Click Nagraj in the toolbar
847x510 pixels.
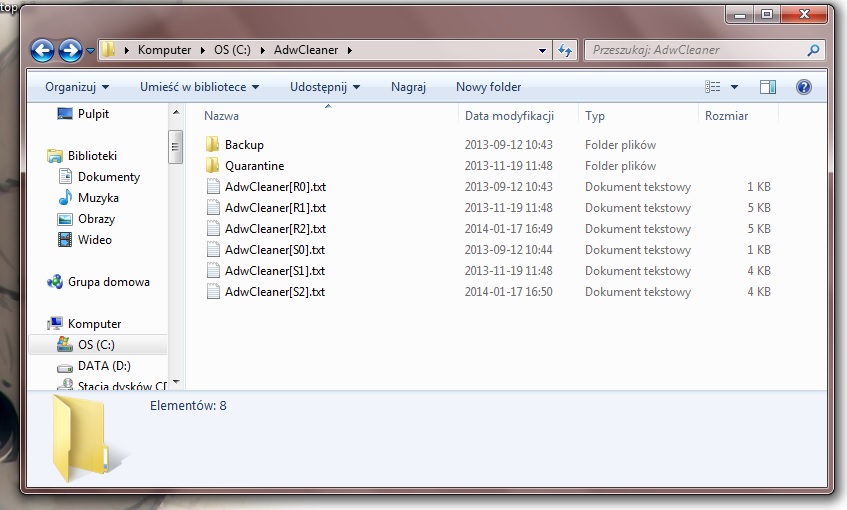tap(408, 87)
